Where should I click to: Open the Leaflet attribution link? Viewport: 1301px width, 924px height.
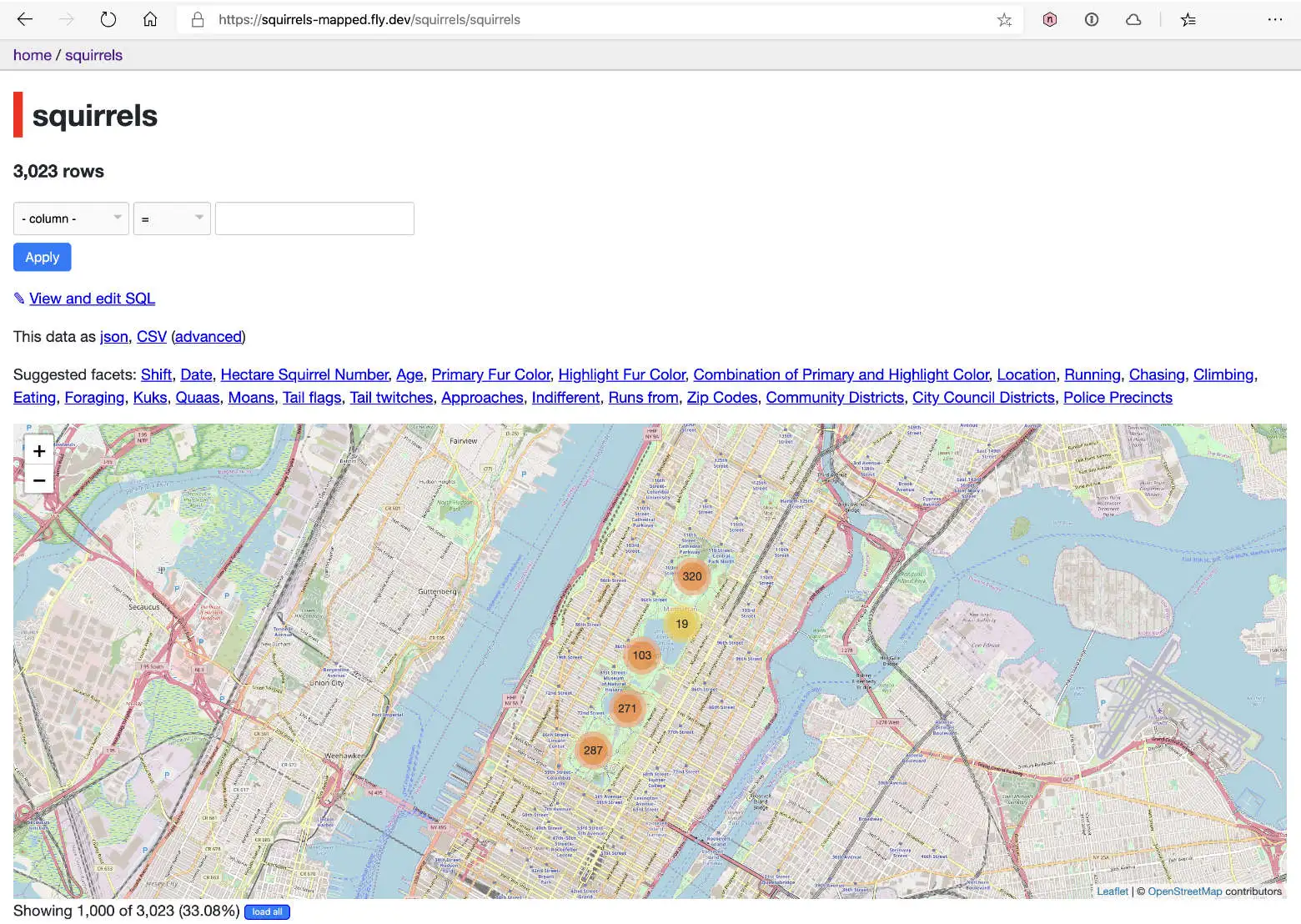point(1113,891)
